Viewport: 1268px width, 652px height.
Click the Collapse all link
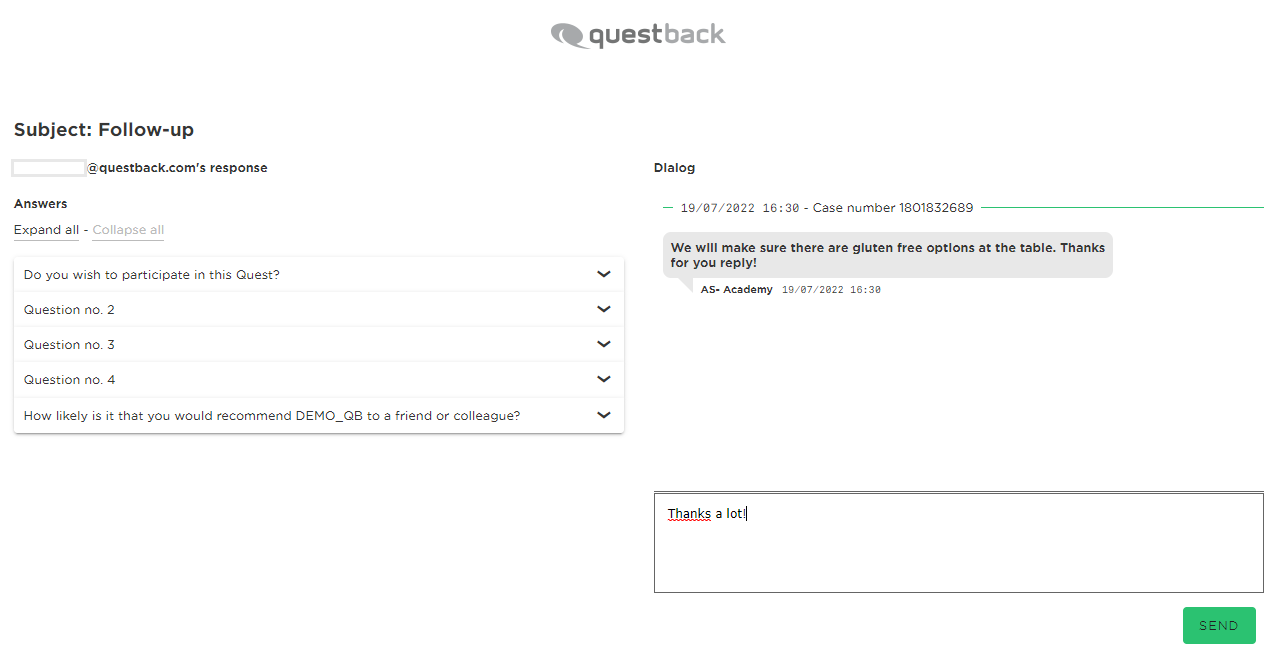point(128,230)
